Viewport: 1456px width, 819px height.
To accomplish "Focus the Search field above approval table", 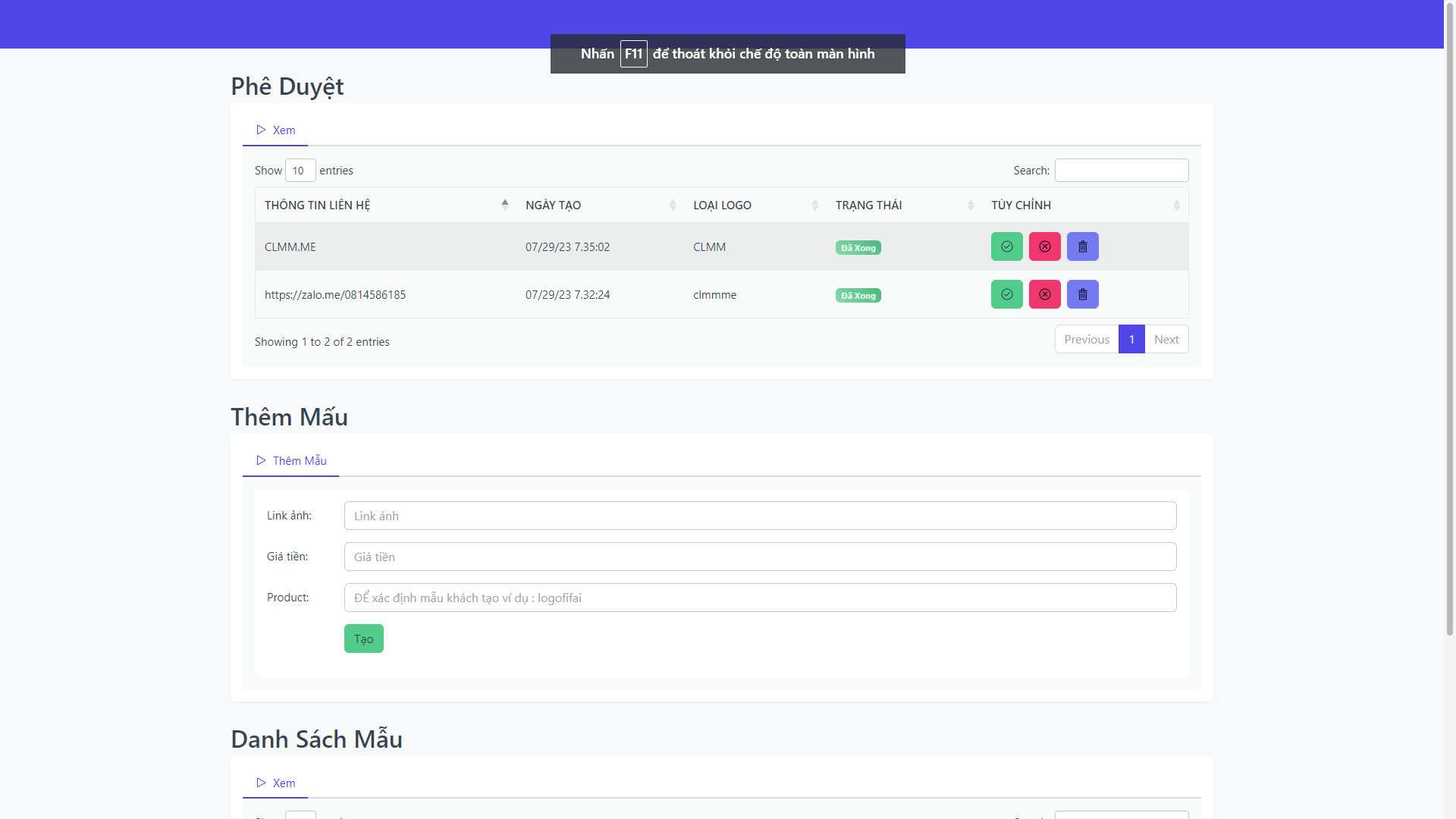I will pyautogui.click(x=1121, y=171).
